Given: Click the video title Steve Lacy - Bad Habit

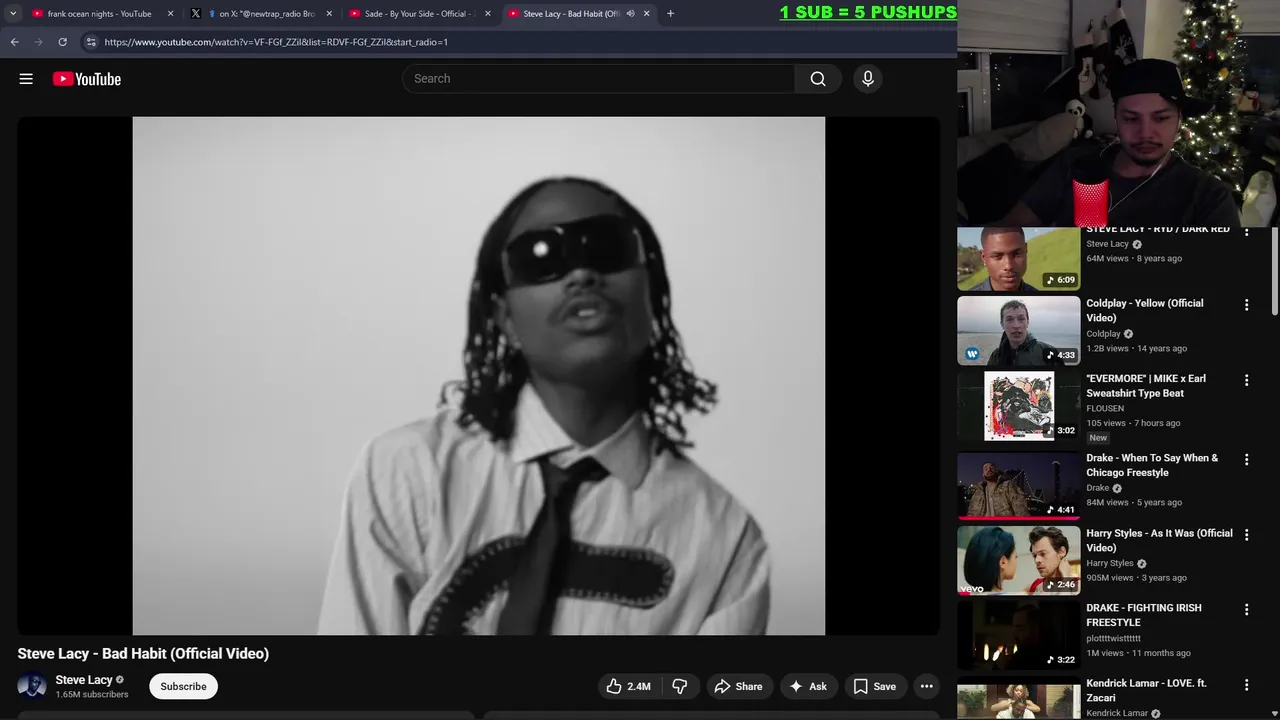Looking at the screenshot, I should [143, 654].
